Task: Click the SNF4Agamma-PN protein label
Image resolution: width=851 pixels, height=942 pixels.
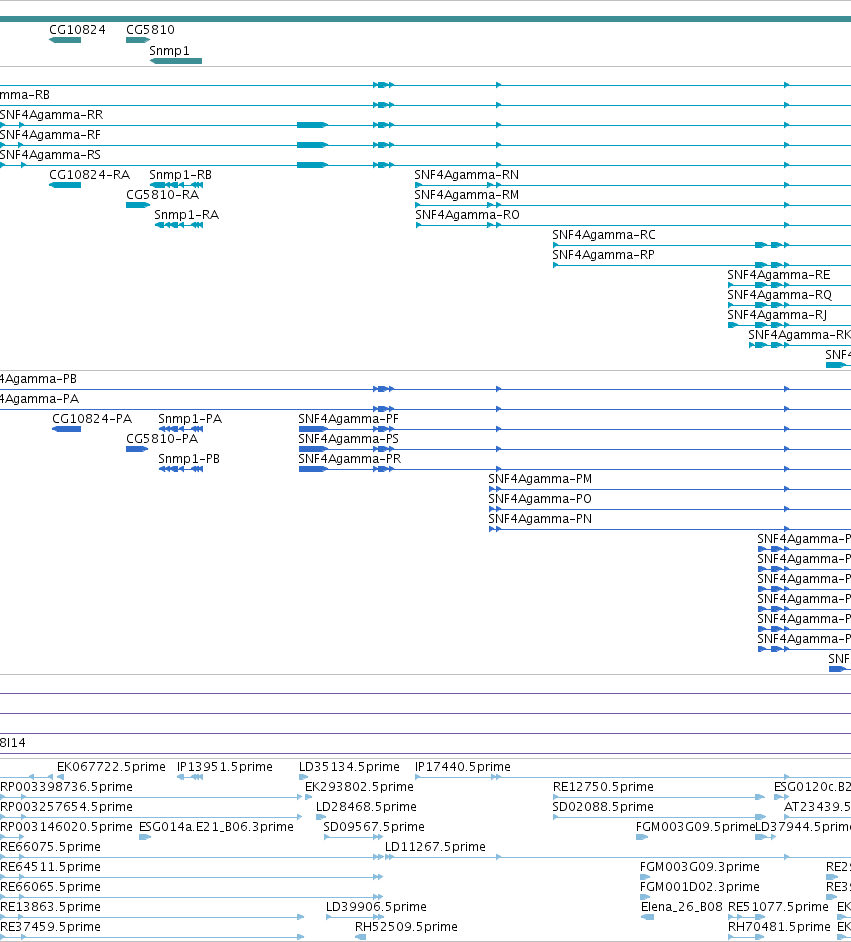Action: (x=540, y=518)
